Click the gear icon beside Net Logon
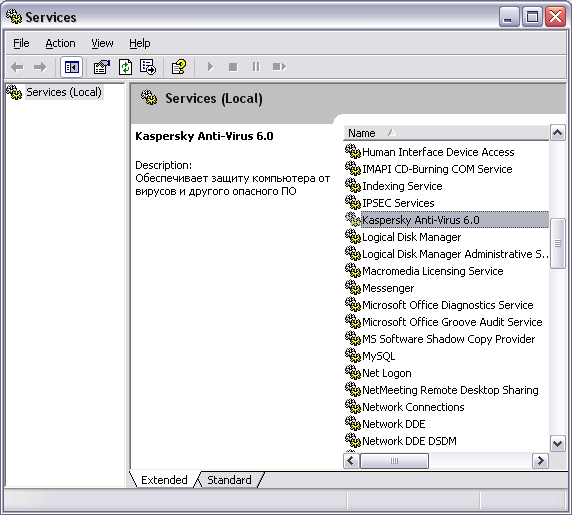 (353, 372)
